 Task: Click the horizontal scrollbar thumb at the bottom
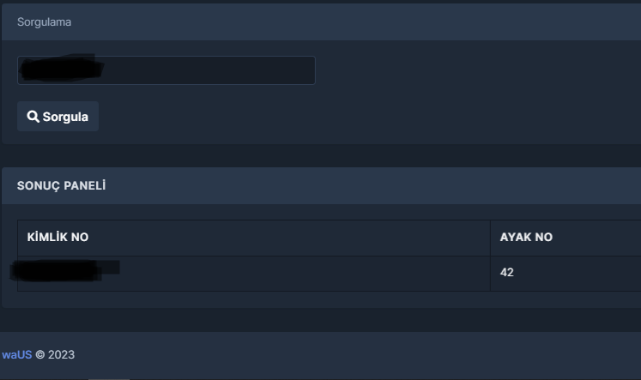[109, 379]
